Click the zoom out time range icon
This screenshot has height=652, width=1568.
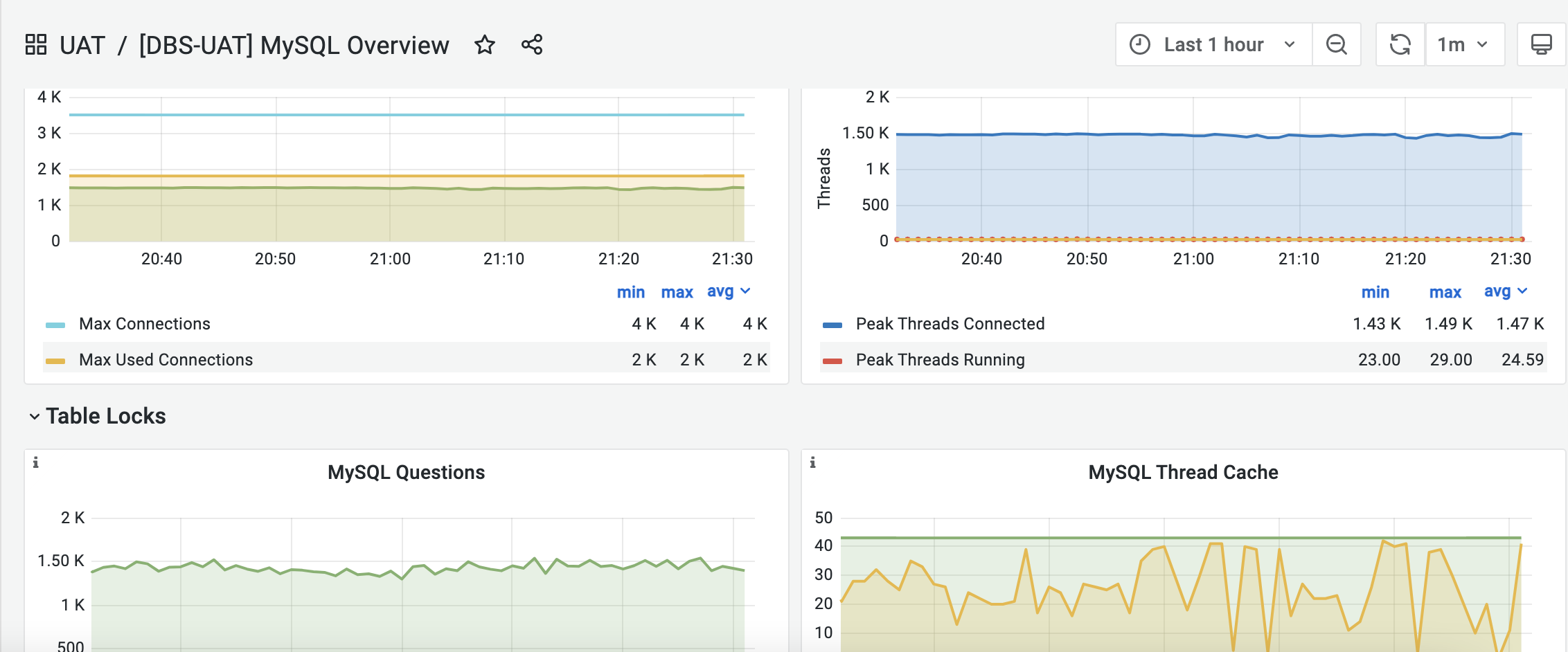1337,45
